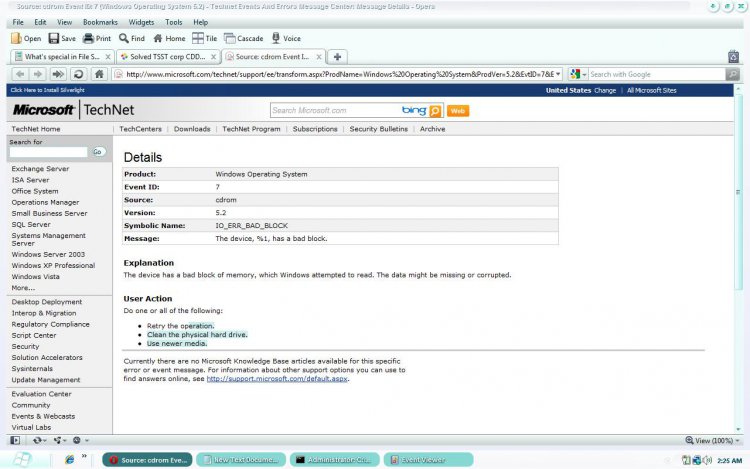The width and height of the screenshot is (750, 469).
Task: Click the Google search magnifier button
Action: click(732, 74)
